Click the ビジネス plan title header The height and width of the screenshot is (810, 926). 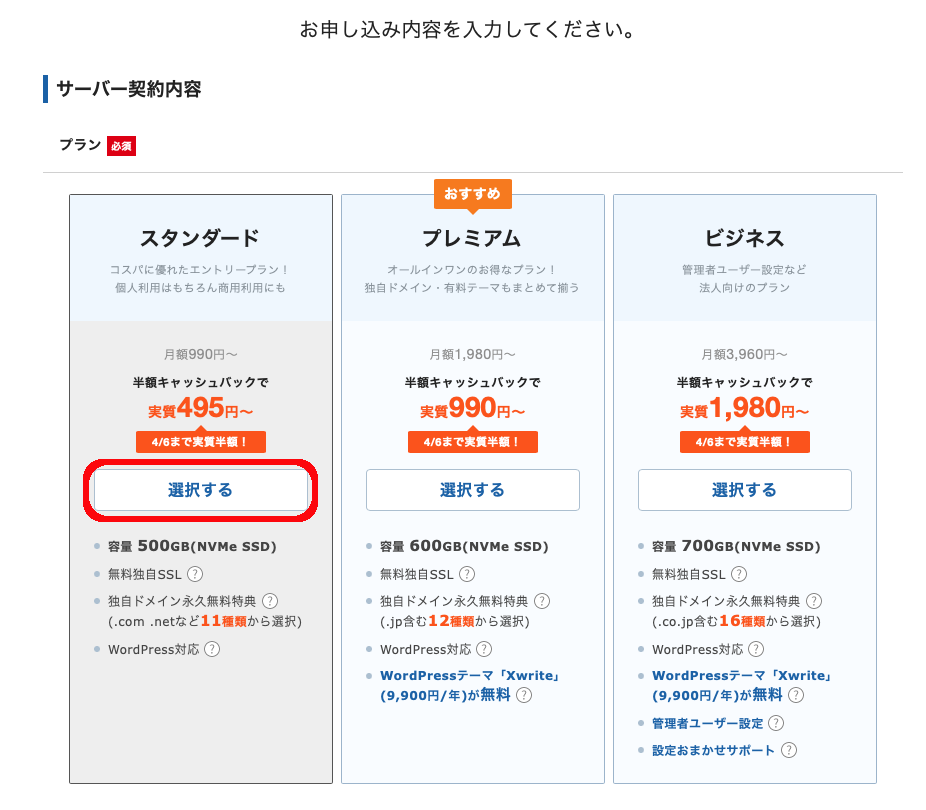coord(744,238)
